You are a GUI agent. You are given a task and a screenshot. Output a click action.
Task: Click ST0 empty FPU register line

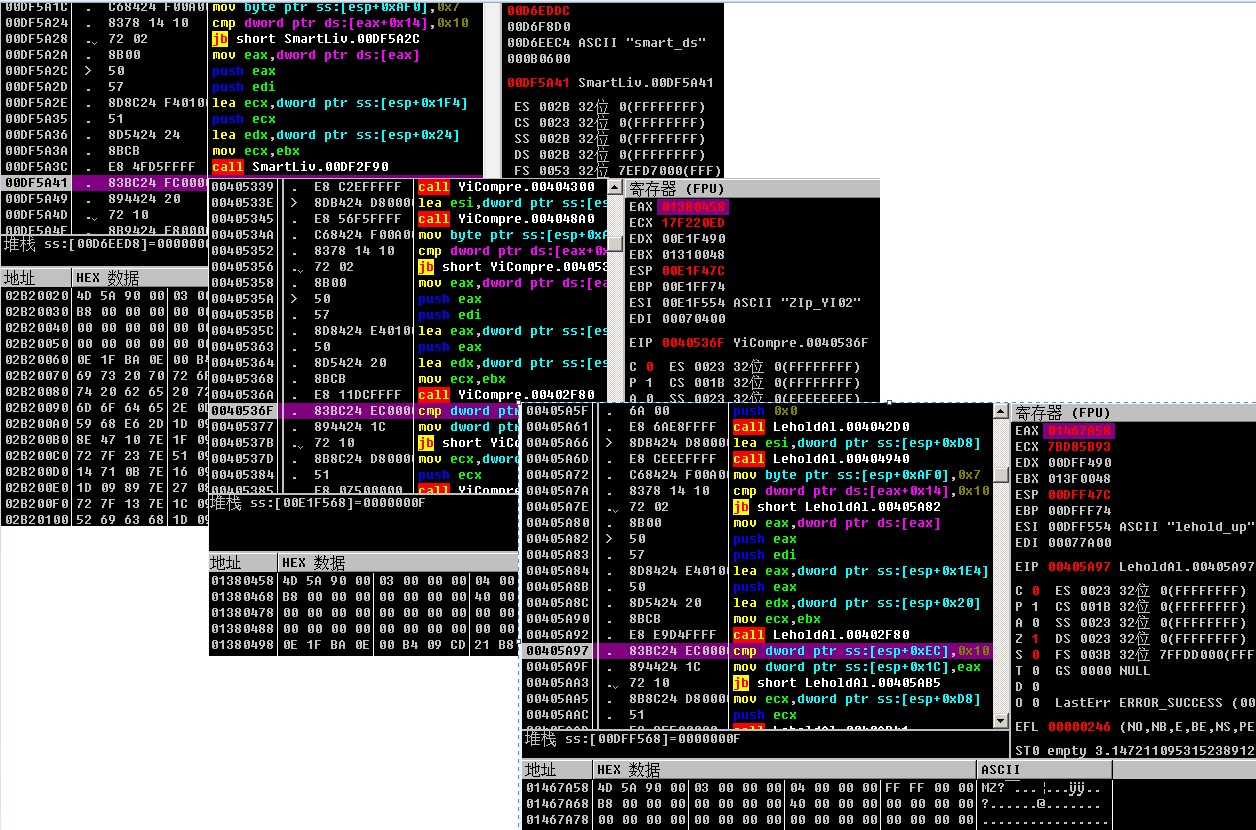click(1134, 751)
